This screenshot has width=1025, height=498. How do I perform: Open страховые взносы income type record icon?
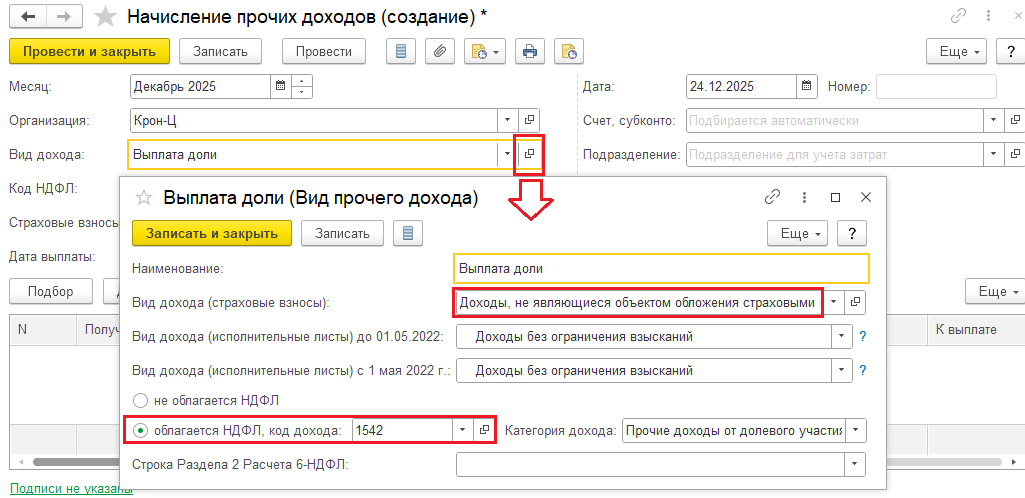pyautogui.click(x=856, y=303)
